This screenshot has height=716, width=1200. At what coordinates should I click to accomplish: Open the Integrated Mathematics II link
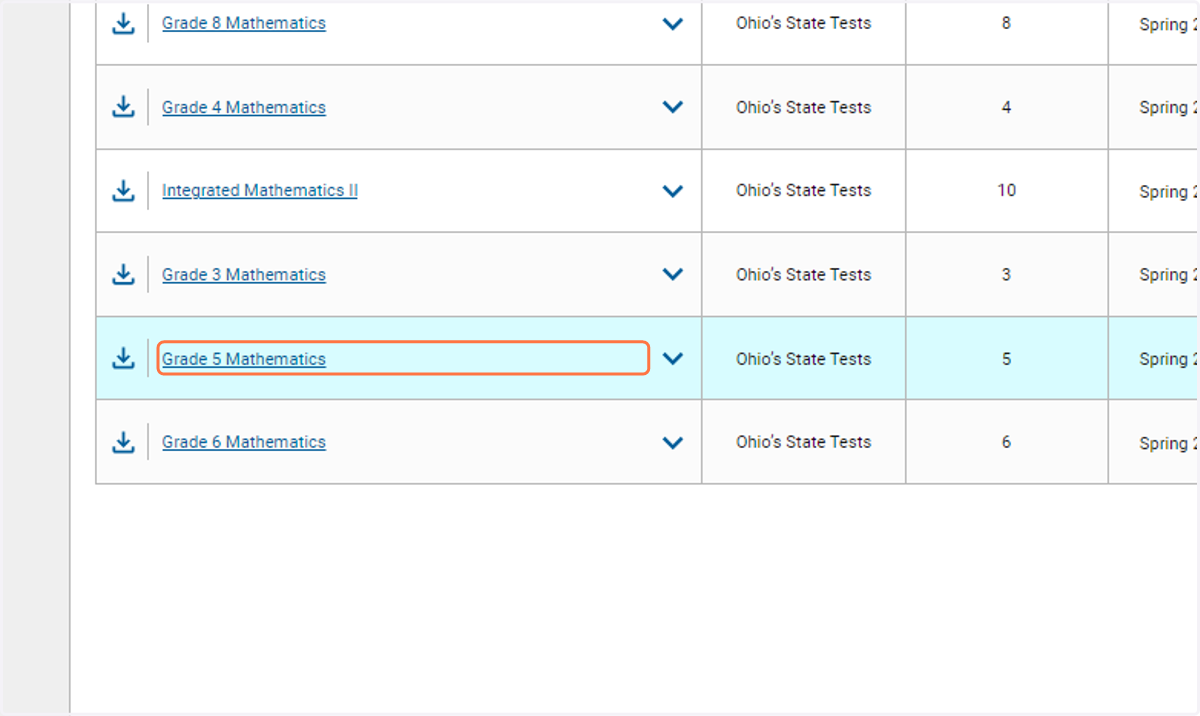(x=260, y=190)
